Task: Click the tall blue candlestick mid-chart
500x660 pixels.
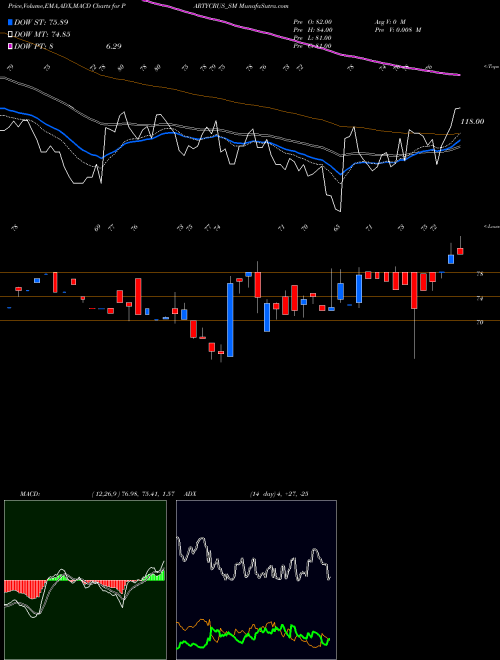Action: point(230,320)
